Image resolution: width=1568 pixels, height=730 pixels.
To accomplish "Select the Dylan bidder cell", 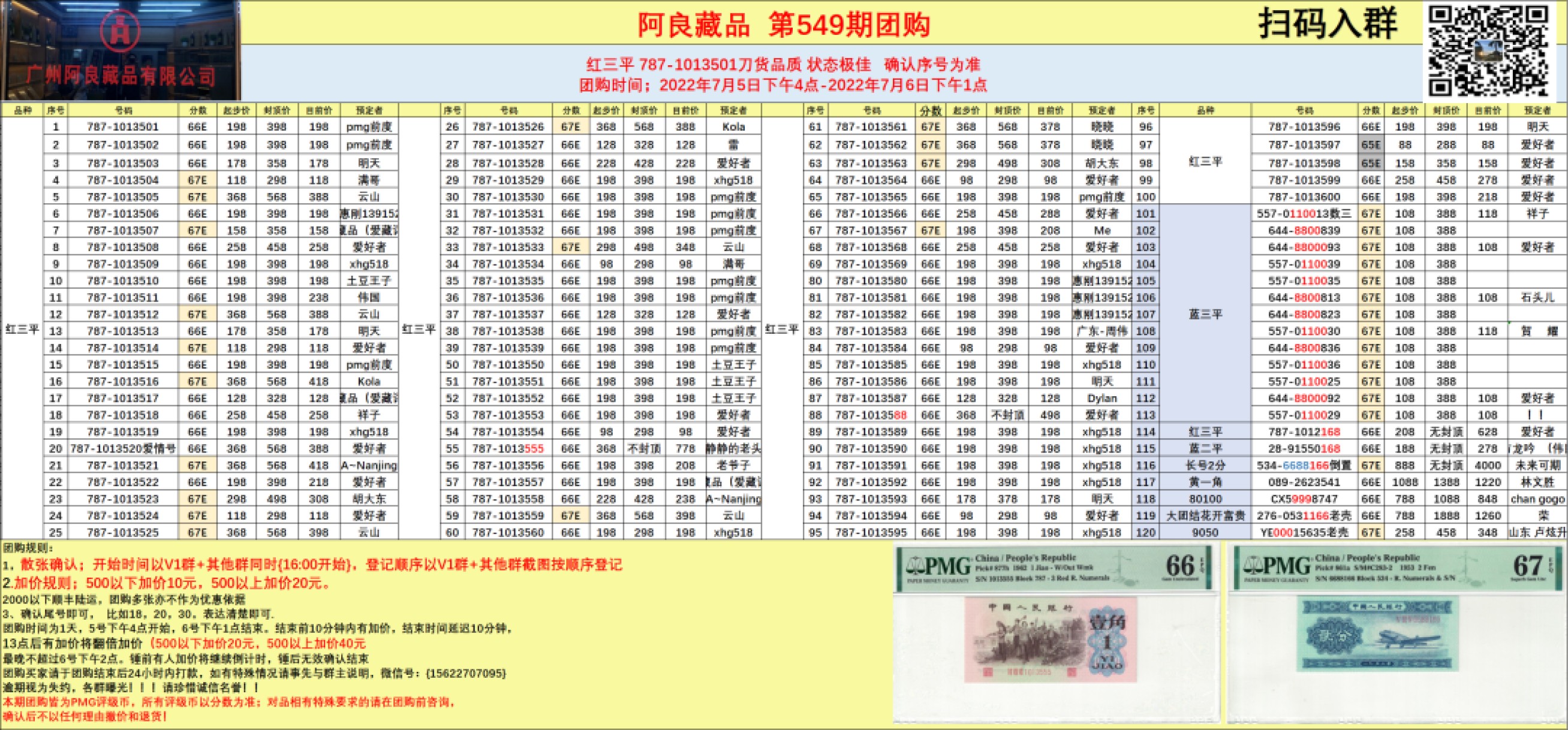I will (x=1101, y=398).
